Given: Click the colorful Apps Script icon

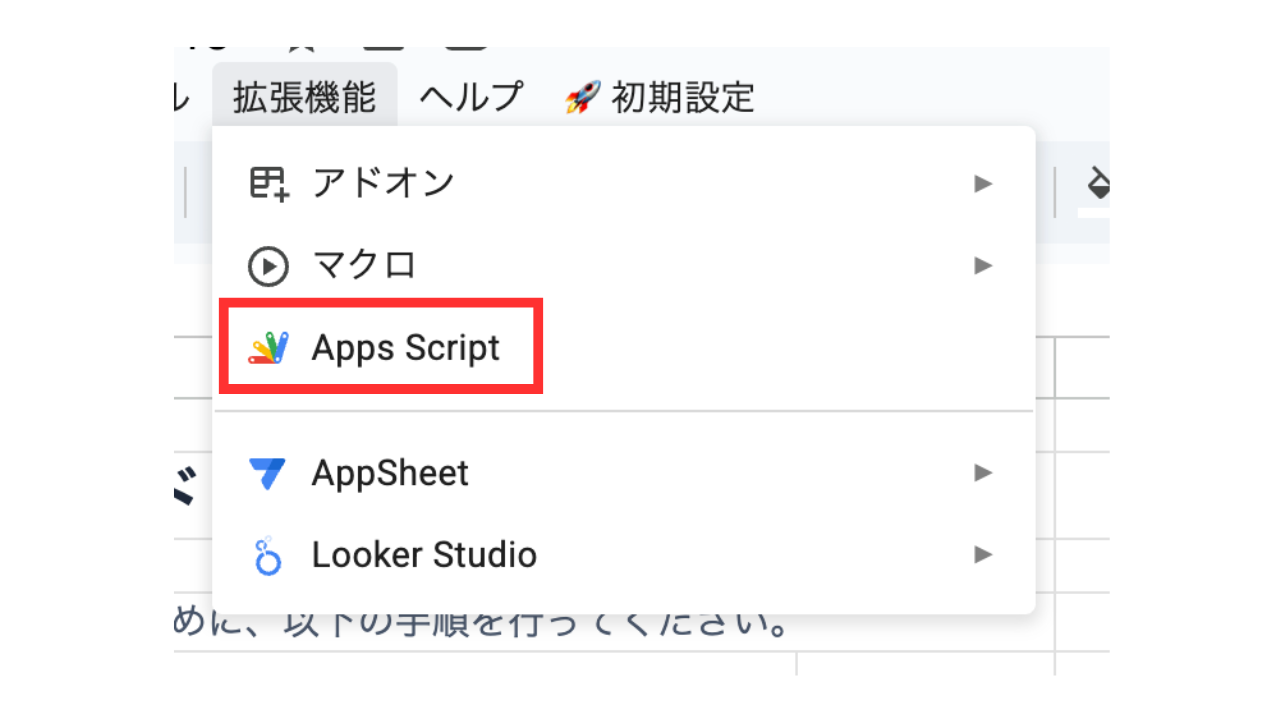Looking at the screenshot, I should [x=269, y=349].
